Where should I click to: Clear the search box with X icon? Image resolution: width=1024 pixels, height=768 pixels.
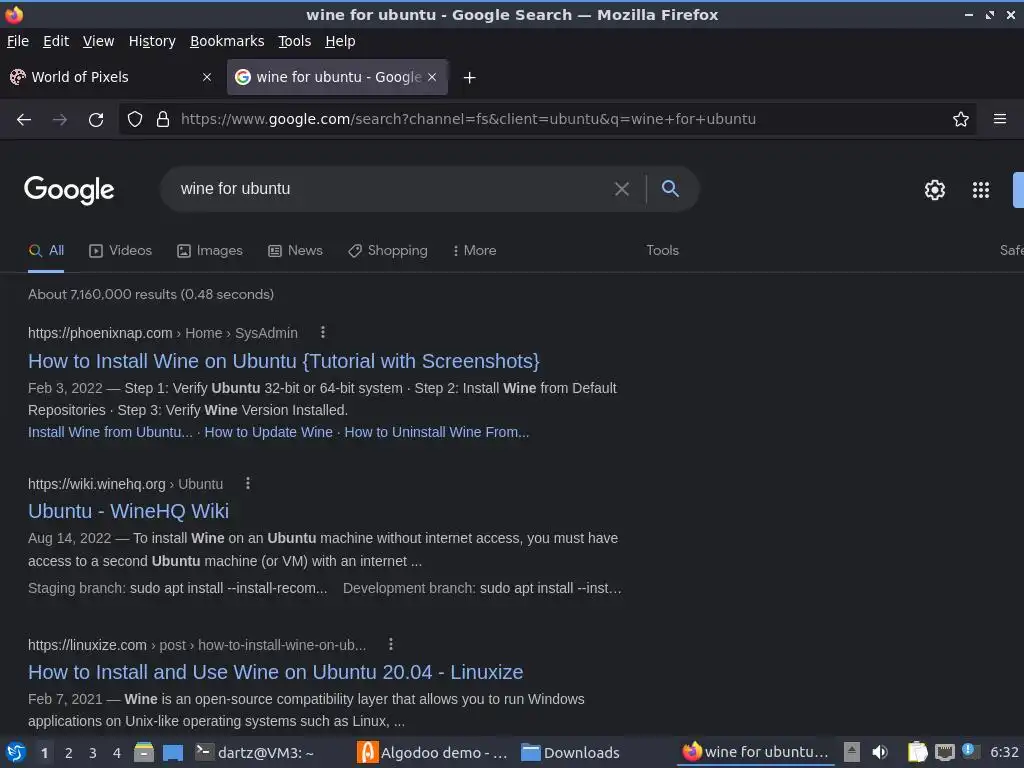(622, 189)
